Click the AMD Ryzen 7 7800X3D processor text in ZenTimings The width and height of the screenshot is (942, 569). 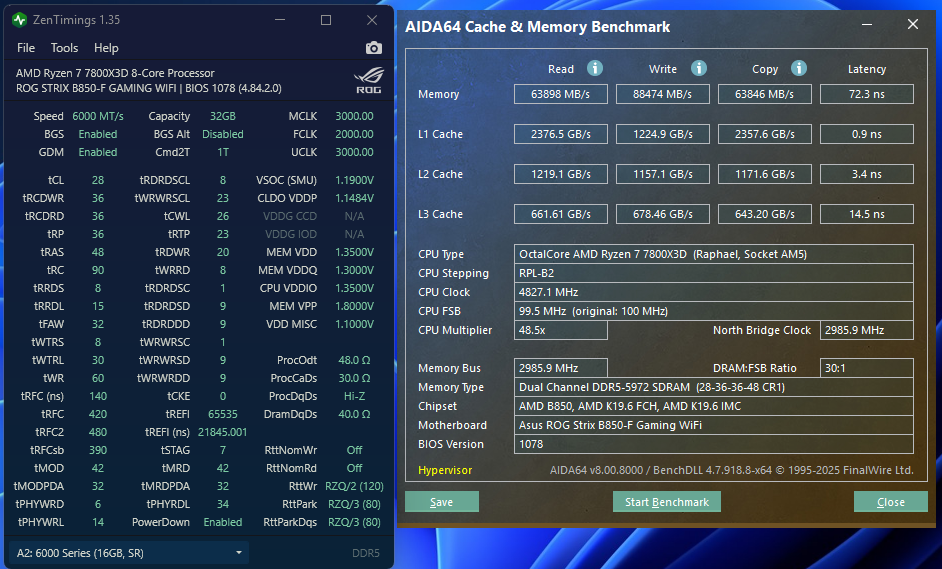[x=115, y=73]
